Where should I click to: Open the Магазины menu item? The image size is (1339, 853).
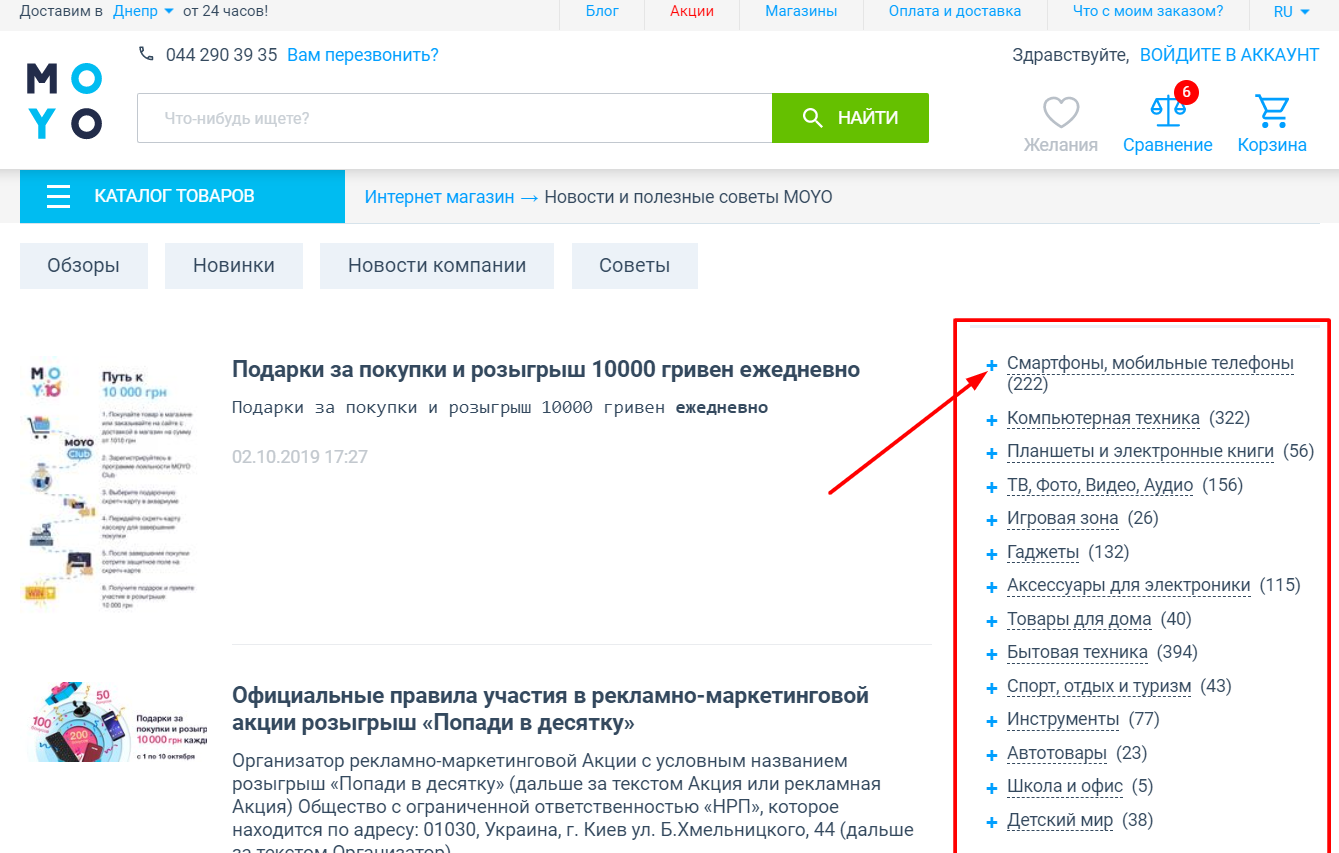pyautogui.click(x=801, y=11)
